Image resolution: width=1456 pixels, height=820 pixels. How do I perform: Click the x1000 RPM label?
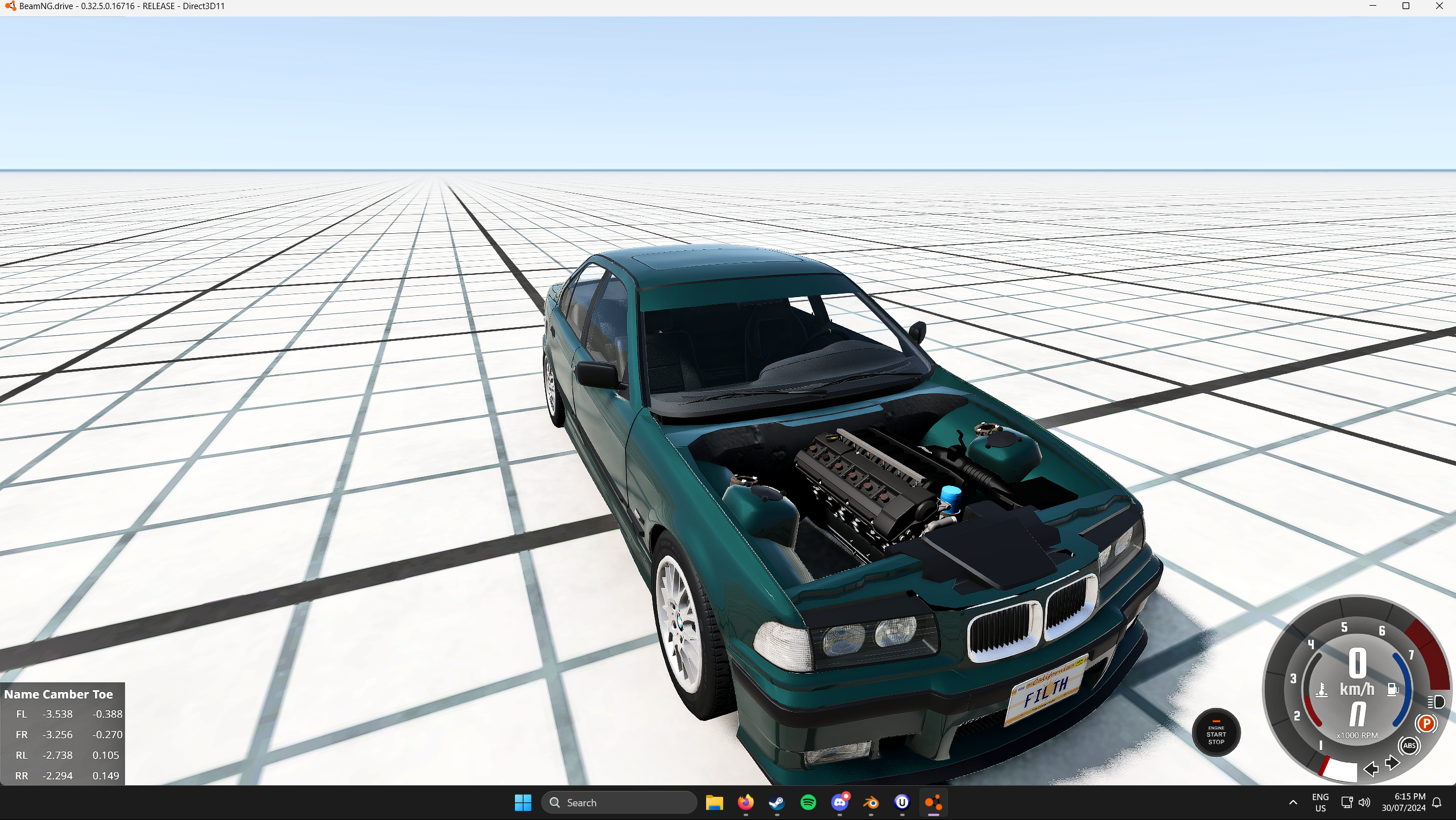[x=1357, y=735]
